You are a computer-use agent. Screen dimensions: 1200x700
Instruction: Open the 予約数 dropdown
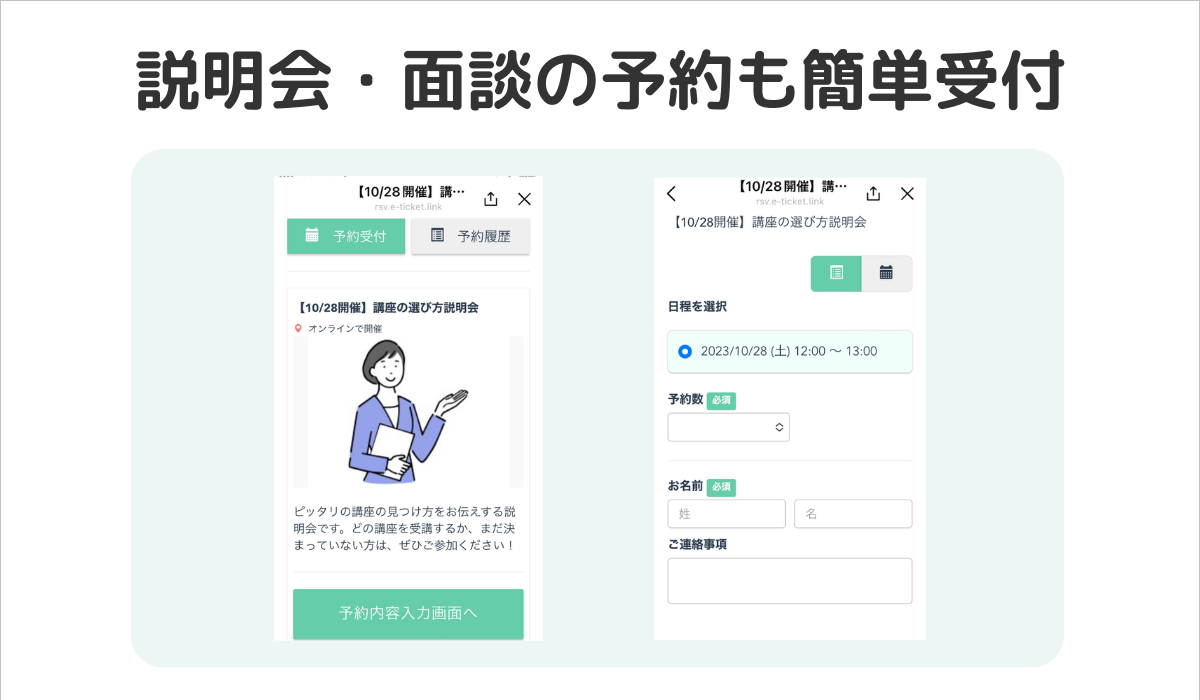tap(729, 427)
